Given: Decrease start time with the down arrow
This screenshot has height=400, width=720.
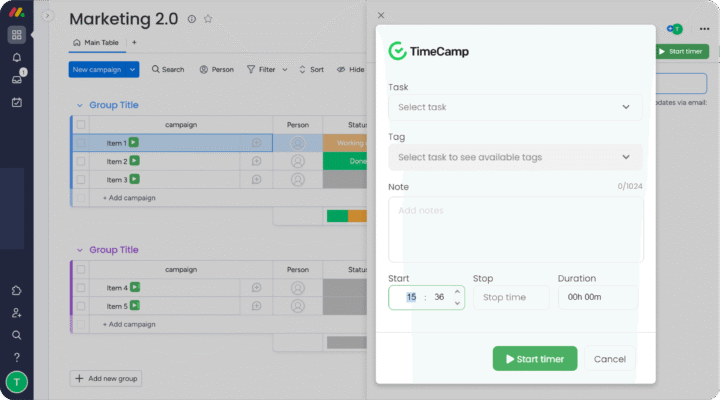Looking at the screenshot, I should tap(457, 303).
